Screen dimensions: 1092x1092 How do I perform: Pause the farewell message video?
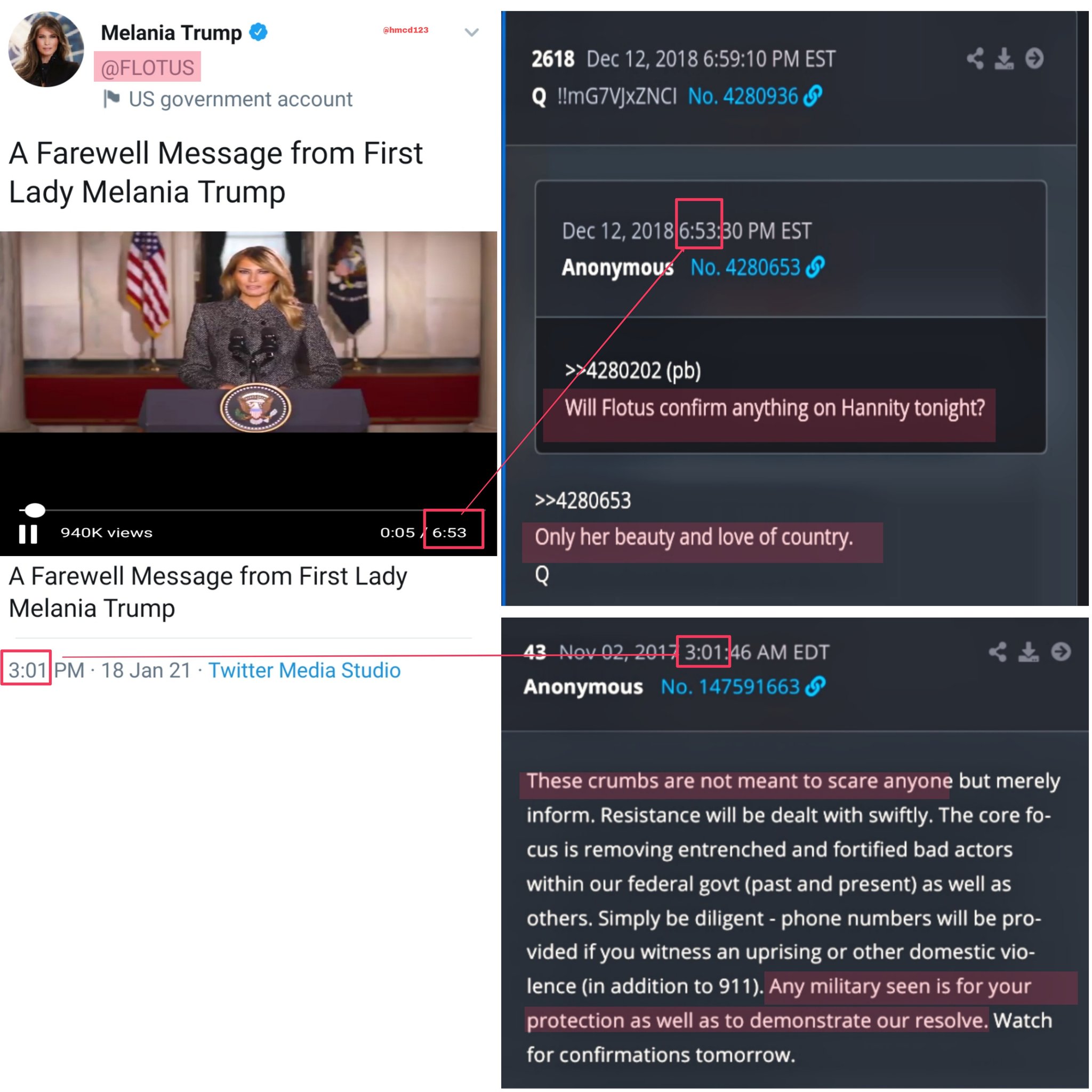(28, 534)
